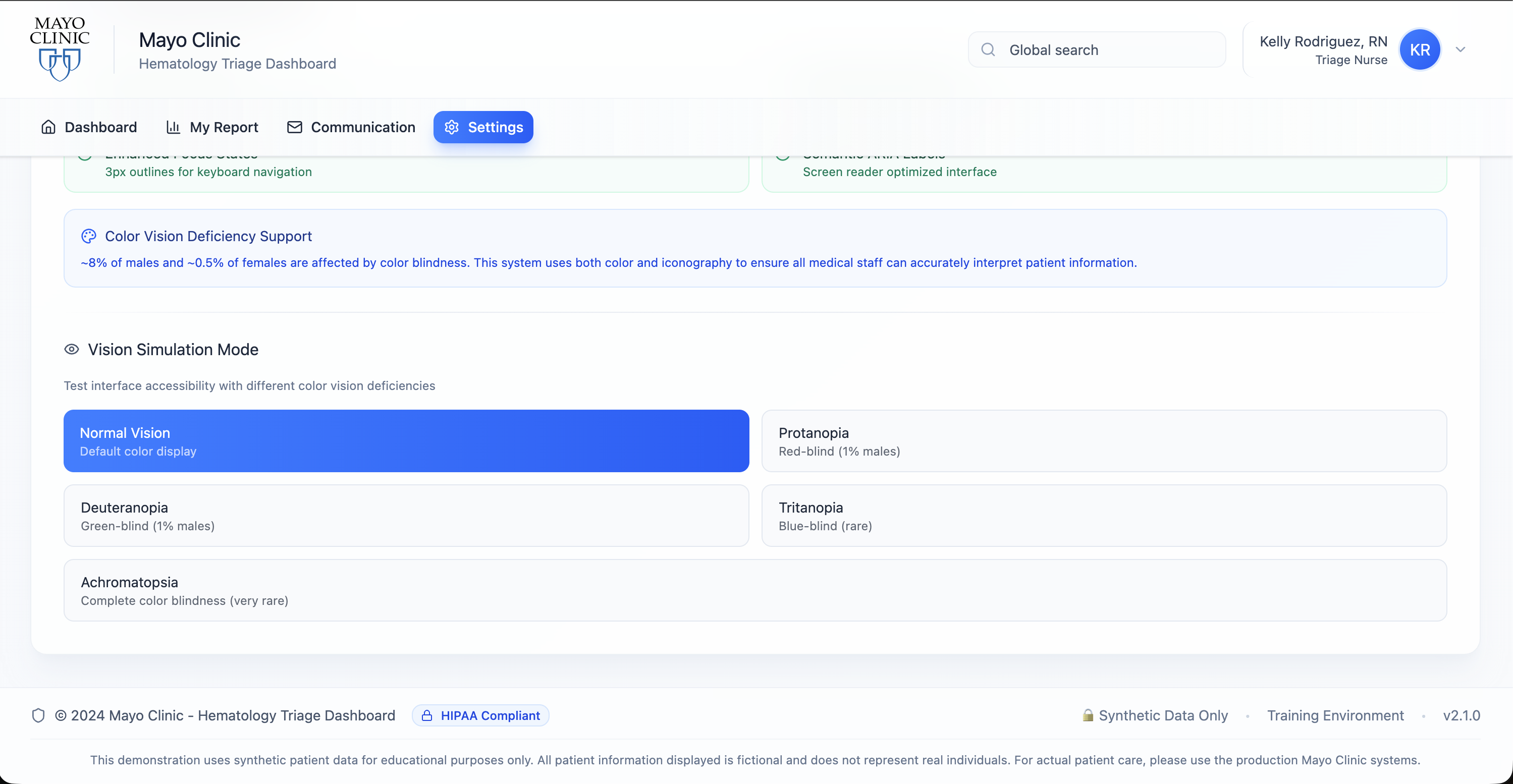The width and height of the screenshot is (1513, 784).
Task: Click the bar chart icon on My Report
Action: click(173, 127)
